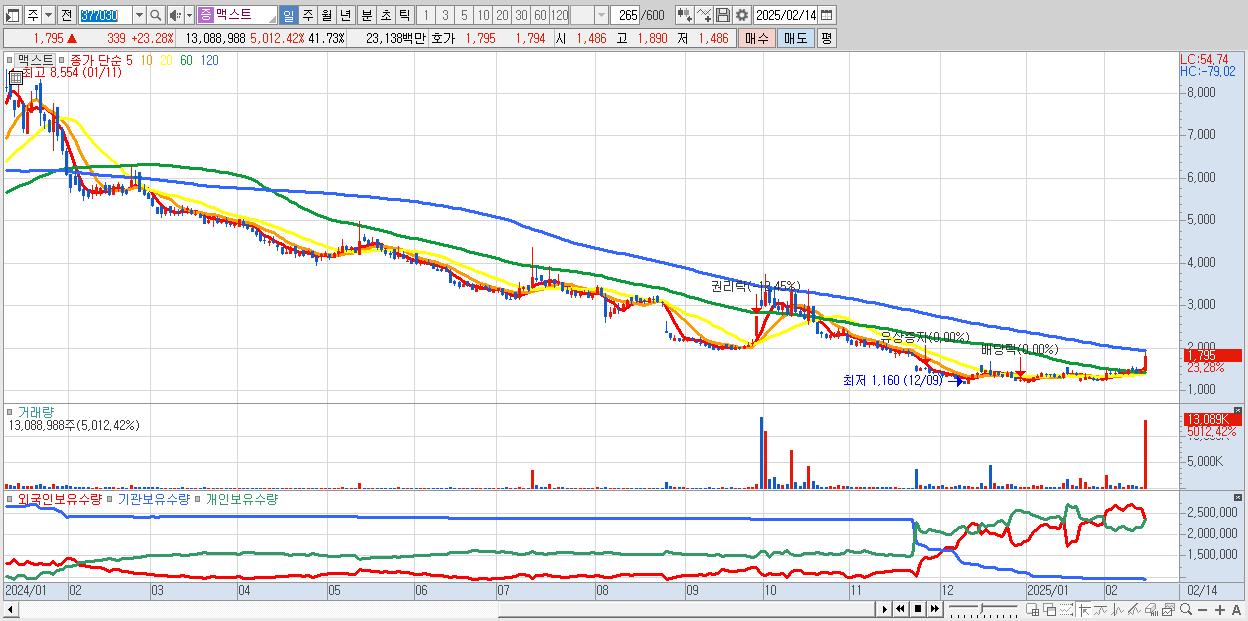Add line study with line-plus icon
Screen dimensions: 1248x621
(x=704, y=15)
